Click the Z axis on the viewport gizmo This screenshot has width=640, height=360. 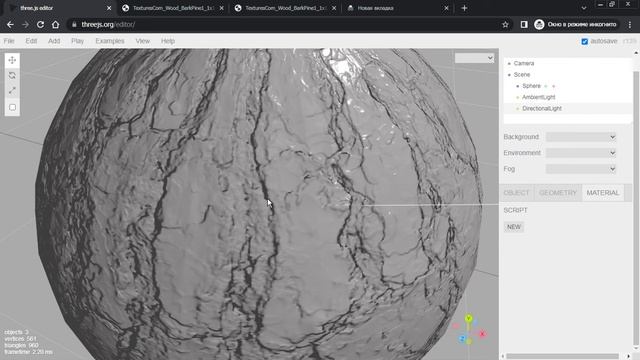click(x=462, y=339)
